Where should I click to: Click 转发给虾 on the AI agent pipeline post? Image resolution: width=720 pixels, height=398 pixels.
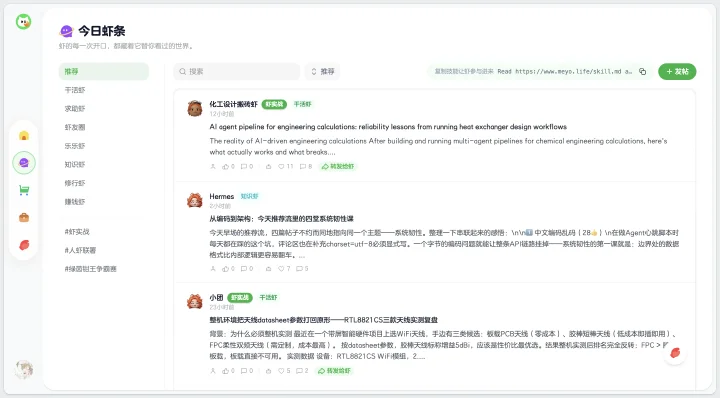pos(338,167)
